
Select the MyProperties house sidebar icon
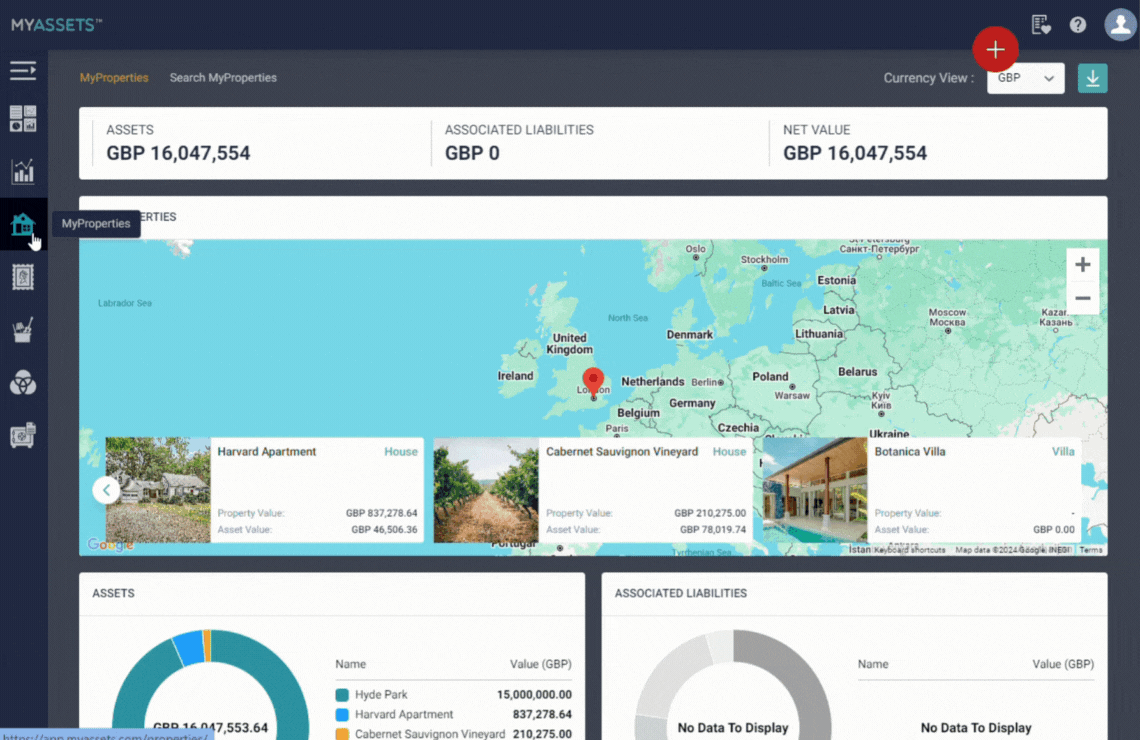[x=23, y=224]
